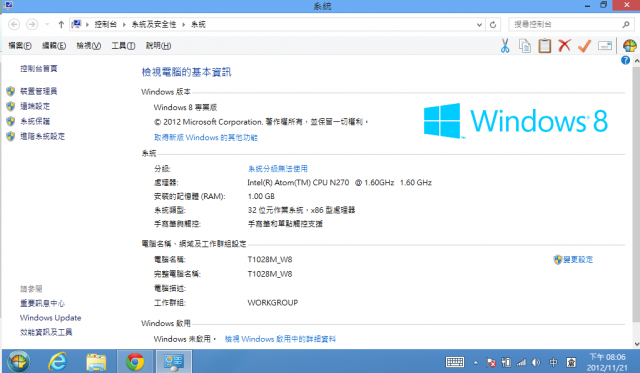
Task: Open 進階系統設定 in sidebar
Action: coord(42,136)
